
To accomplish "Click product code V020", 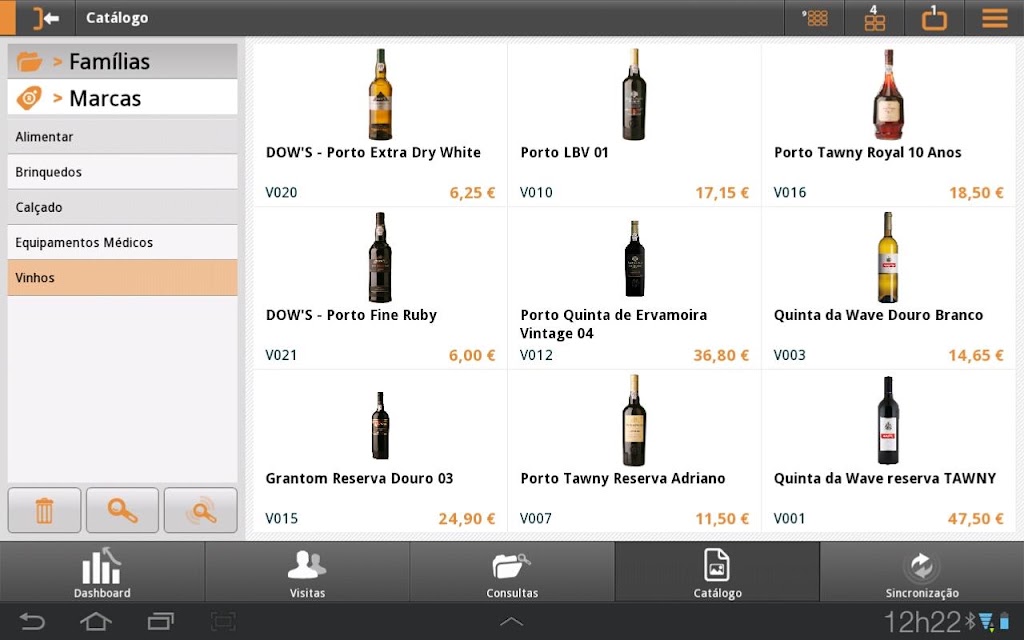I will [x=281, y=193].
